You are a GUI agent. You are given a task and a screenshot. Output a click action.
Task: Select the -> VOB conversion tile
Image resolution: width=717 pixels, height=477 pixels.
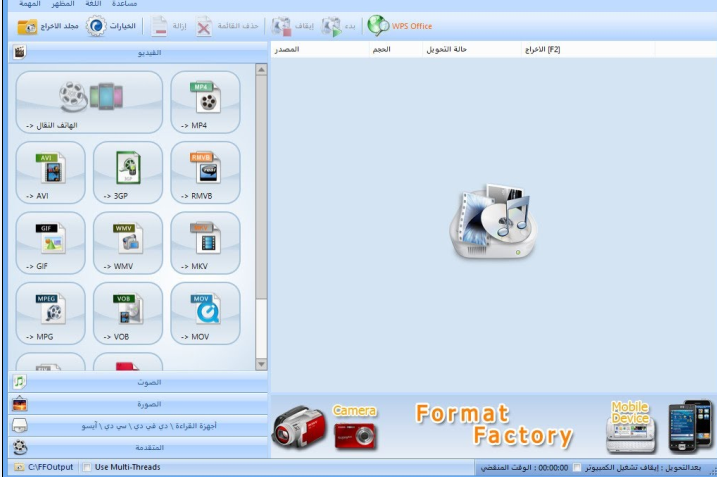point(128,313)
